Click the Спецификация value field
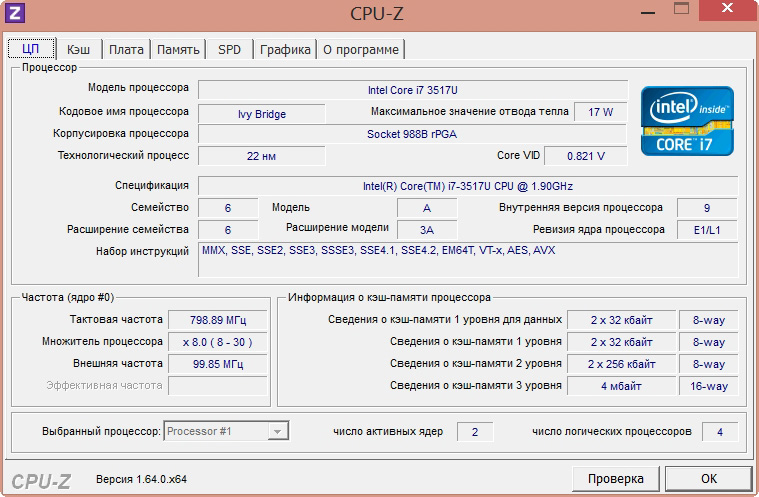The width and height of the screenshot is (759, 497). point(467,186)
